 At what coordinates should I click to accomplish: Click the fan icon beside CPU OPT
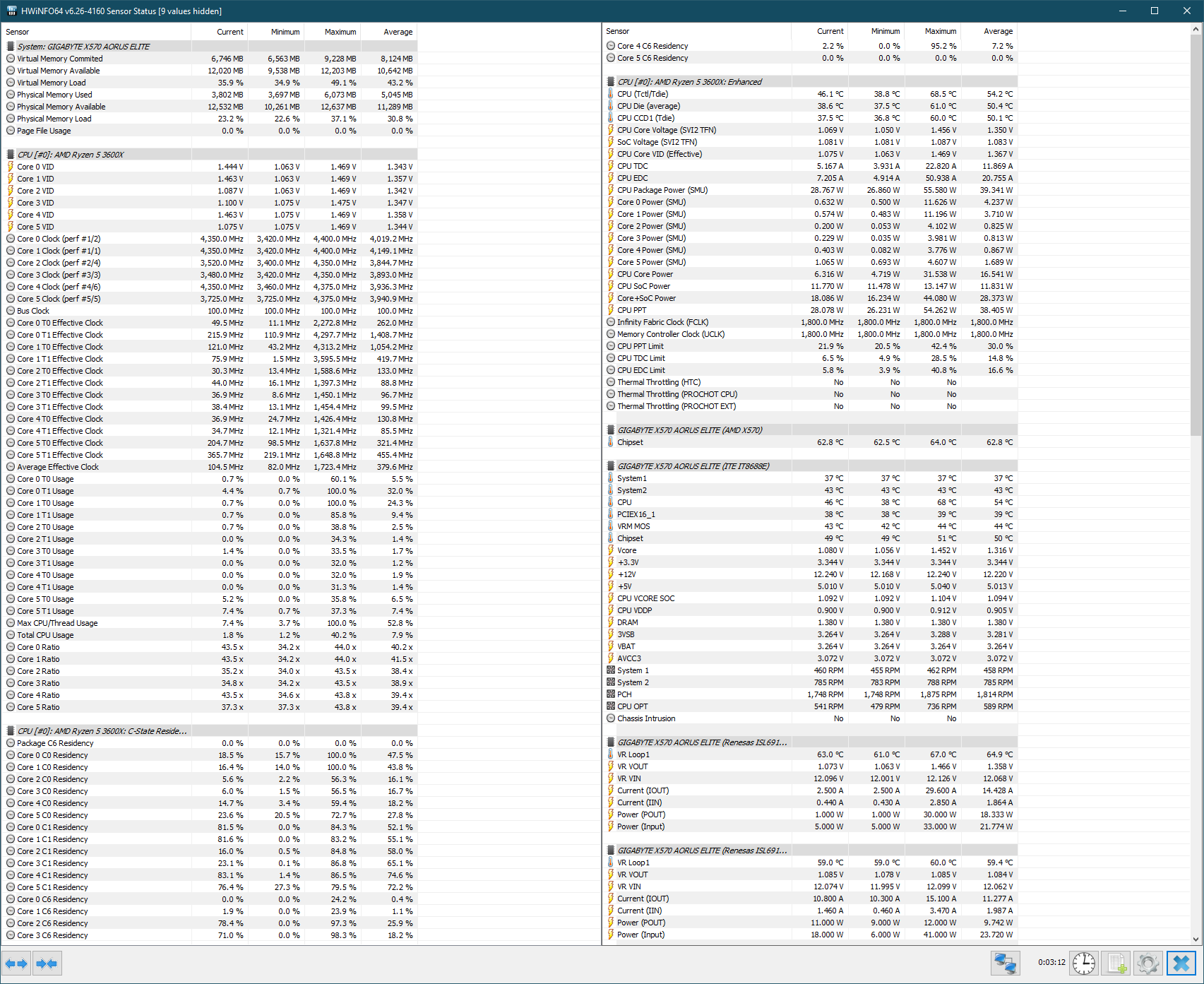coord(611,706)
